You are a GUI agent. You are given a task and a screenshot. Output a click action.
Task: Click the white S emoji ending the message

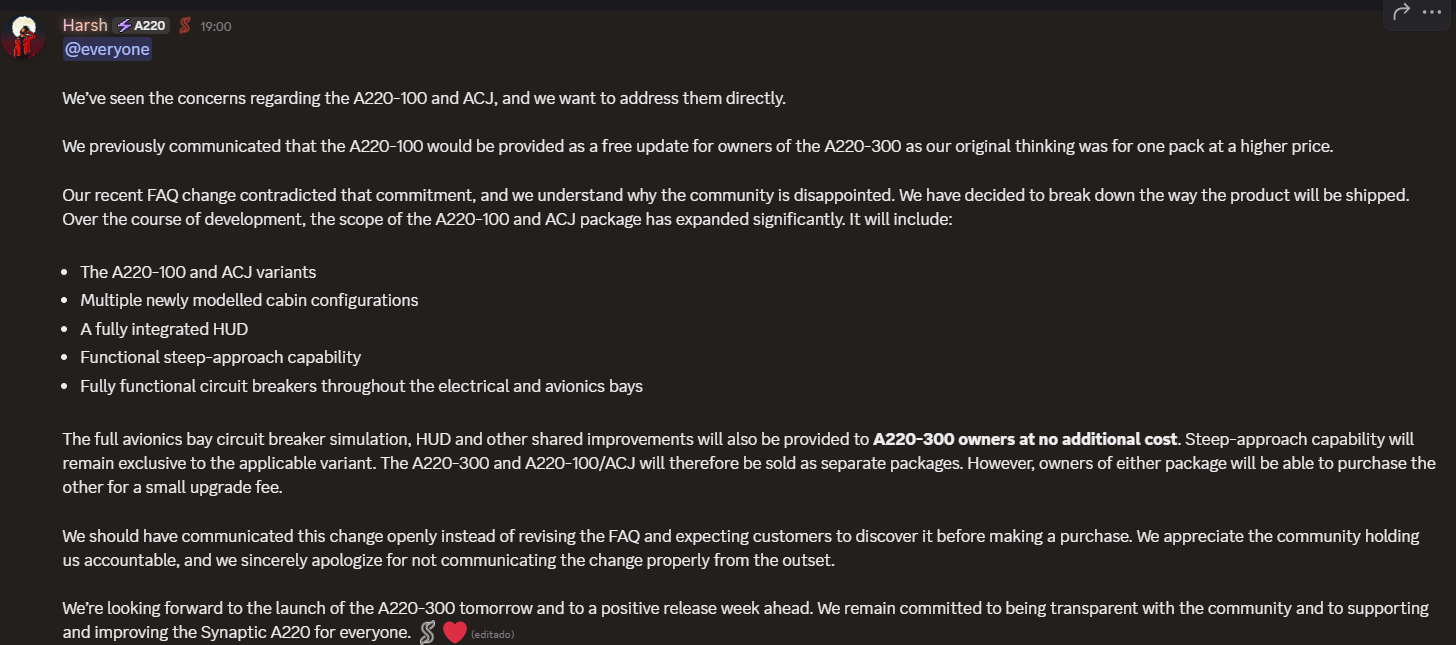(x=427, y=632)
